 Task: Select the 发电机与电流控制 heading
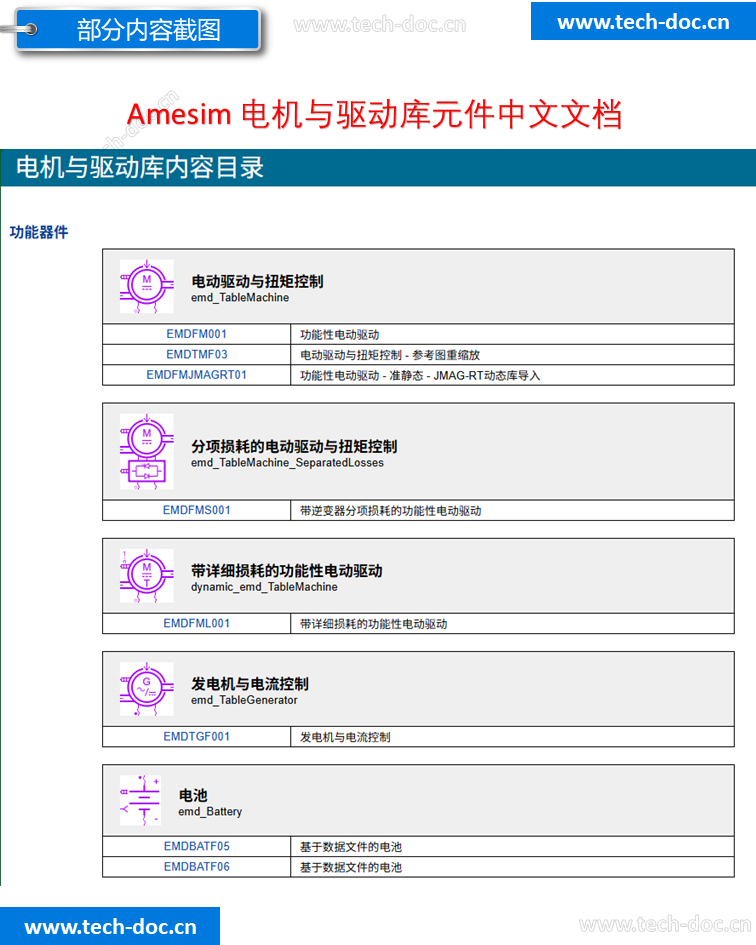click(250, 684)
